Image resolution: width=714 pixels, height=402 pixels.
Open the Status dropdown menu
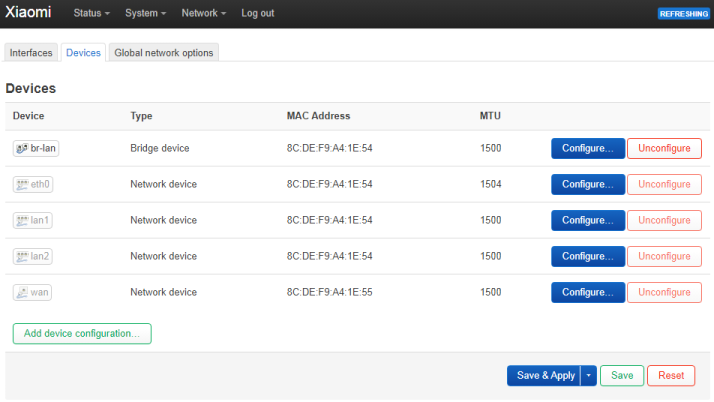pyautogui.click(x=92, y=14)
